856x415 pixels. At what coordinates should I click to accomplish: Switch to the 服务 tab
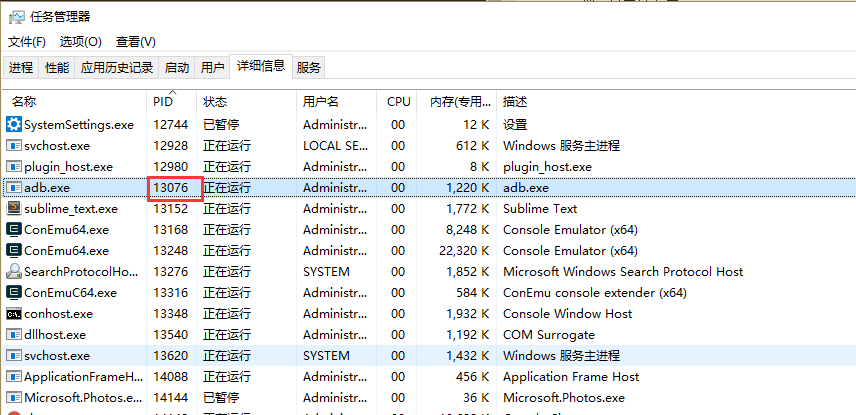point(308,68)
